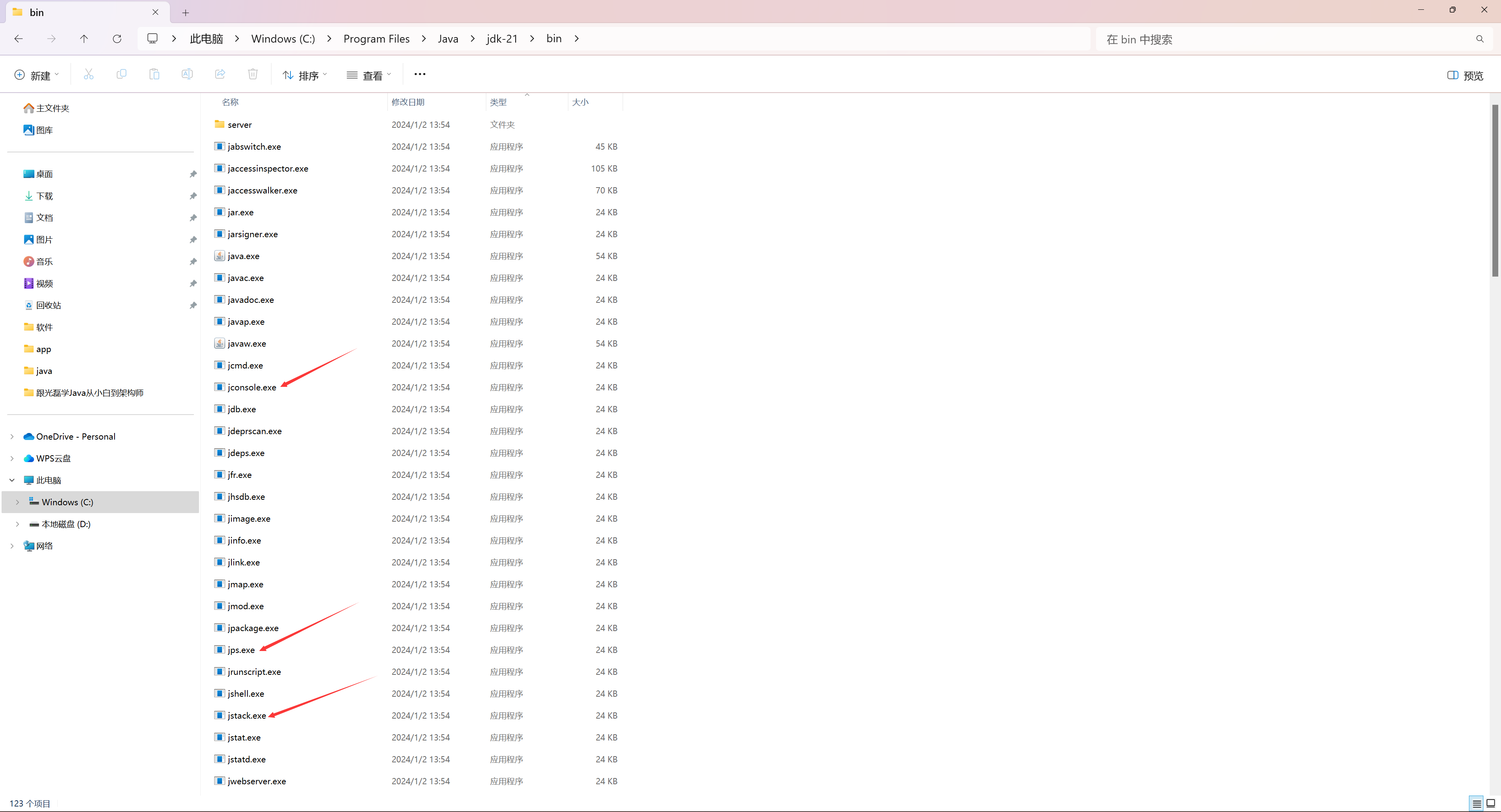Select javaw.exe file icon
1501x812 pixels.
220,343
